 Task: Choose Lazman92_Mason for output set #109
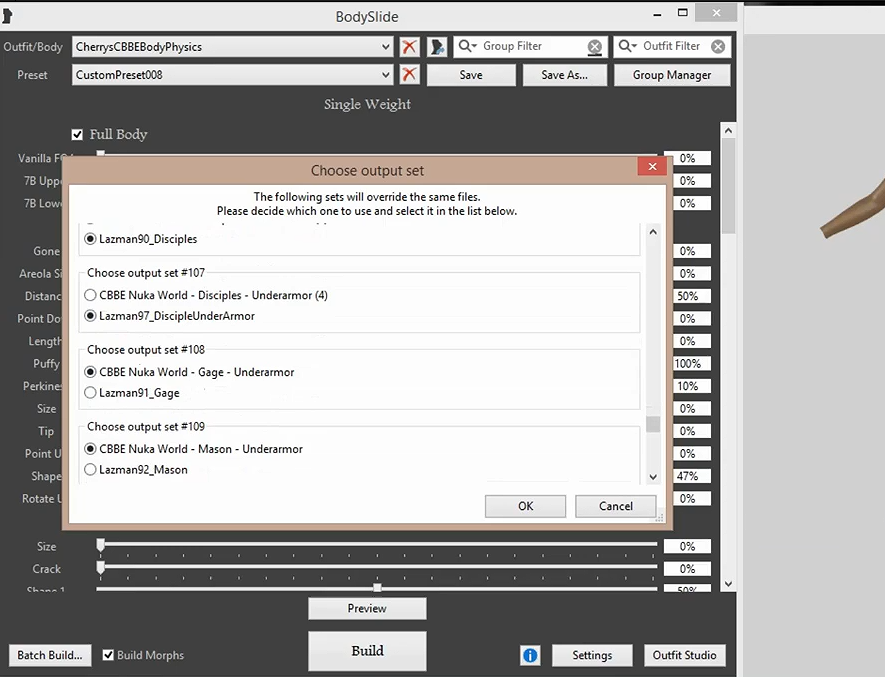pyautogui.click(x=91, y=470)
